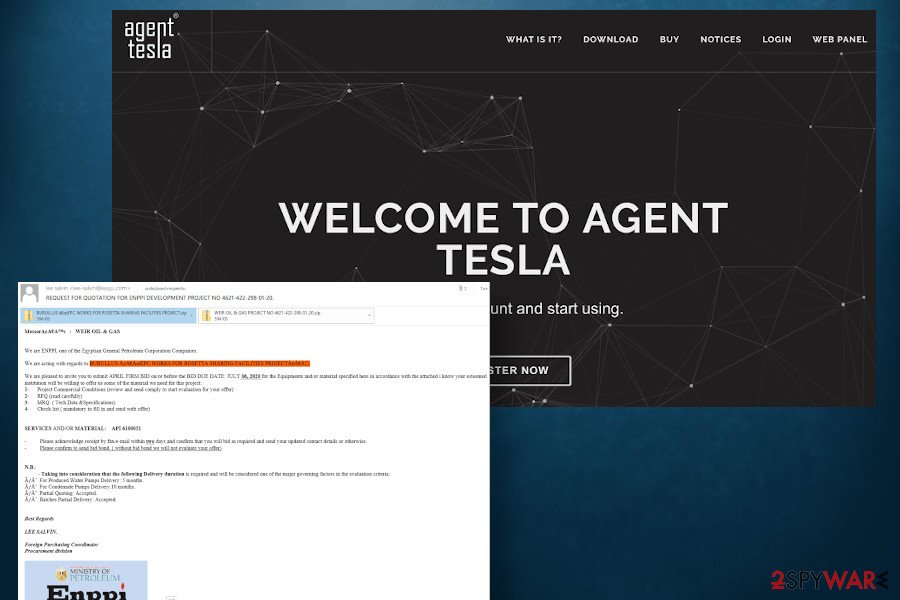Open the BURULLUS EPC Works zip attachment
The image size is (900, 600).
108,316
